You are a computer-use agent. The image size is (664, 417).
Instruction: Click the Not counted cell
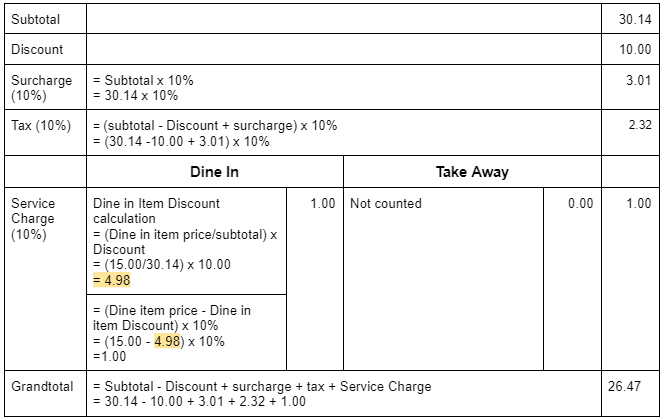pyautogui.click(x=386, y=203)
